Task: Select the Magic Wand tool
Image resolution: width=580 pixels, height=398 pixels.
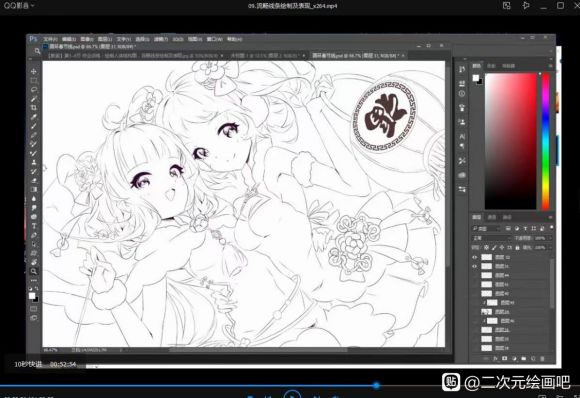Action: click(34, 99)
